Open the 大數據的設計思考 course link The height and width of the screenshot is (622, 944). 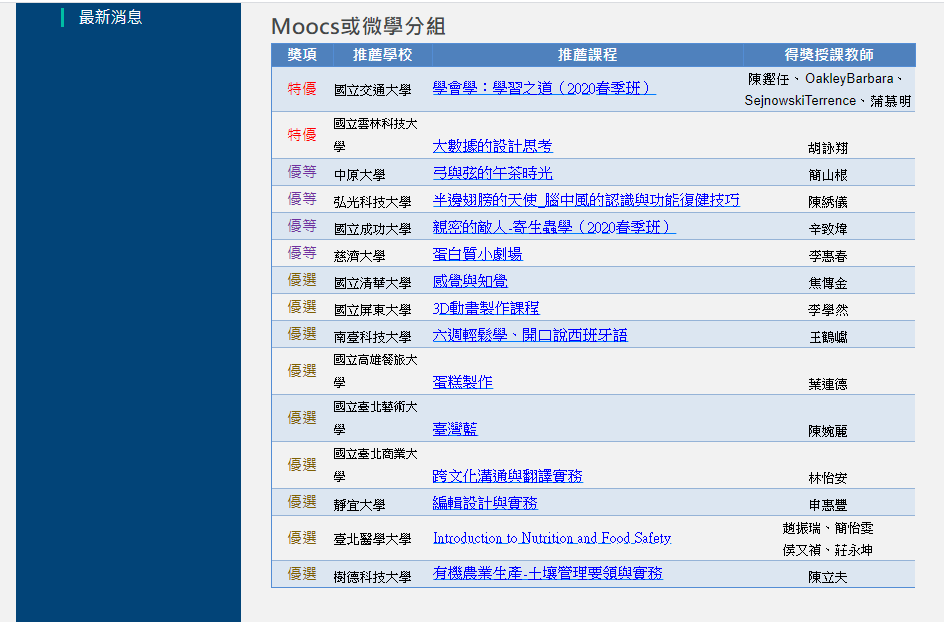pyautogui.click(x=492, y=146)
